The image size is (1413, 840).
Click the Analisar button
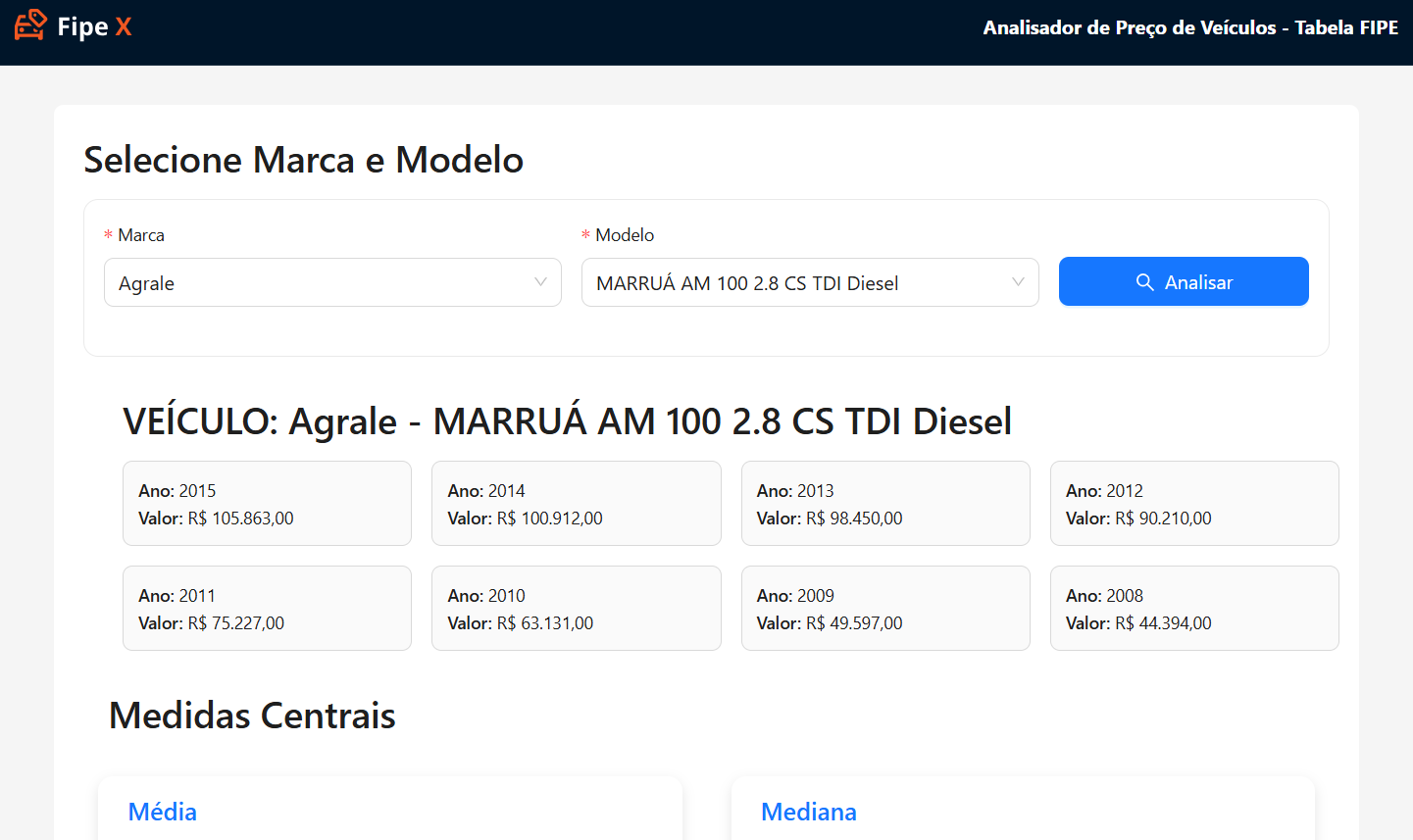pyautogui.click(x=1184, y=281)
